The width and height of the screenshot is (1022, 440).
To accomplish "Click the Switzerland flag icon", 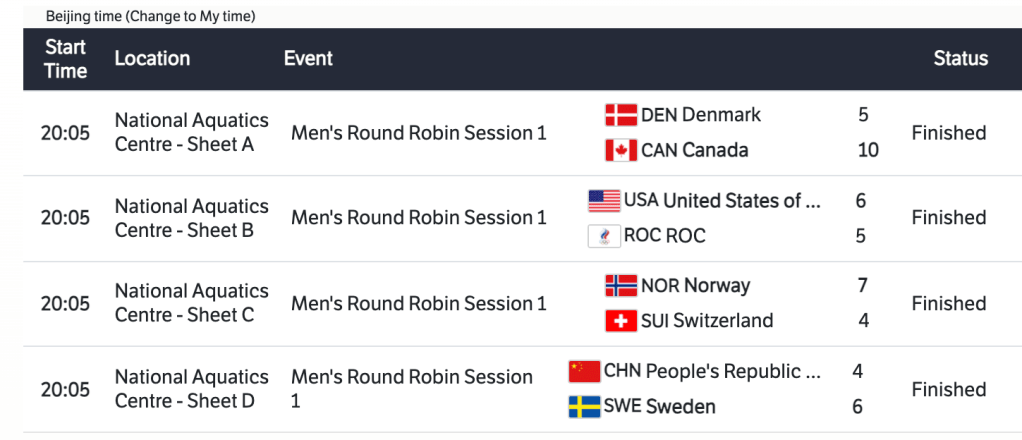I will 621,321.
